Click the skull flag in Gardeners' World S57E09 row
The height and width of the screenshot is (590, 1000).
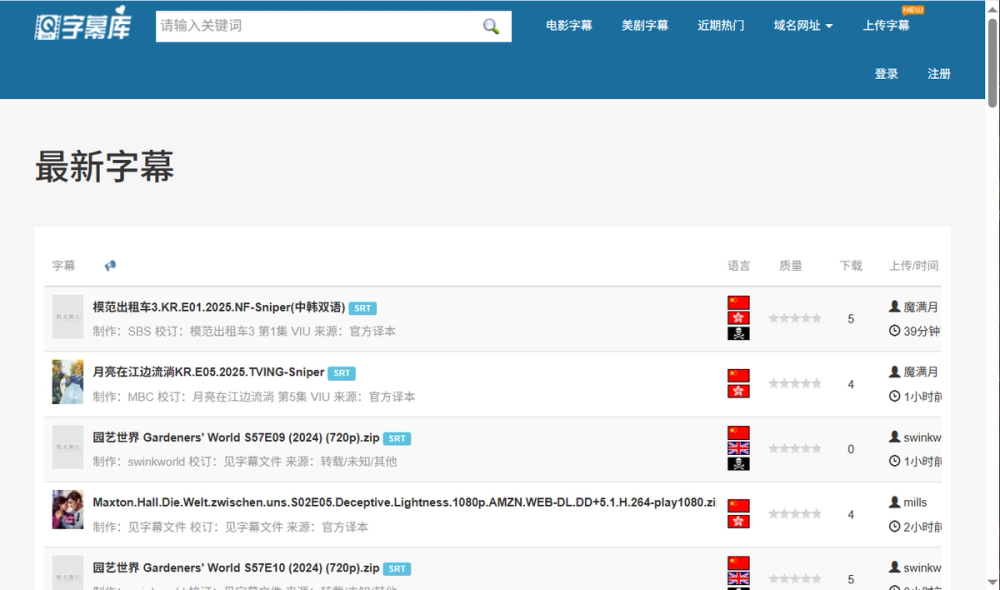[739, 464]
